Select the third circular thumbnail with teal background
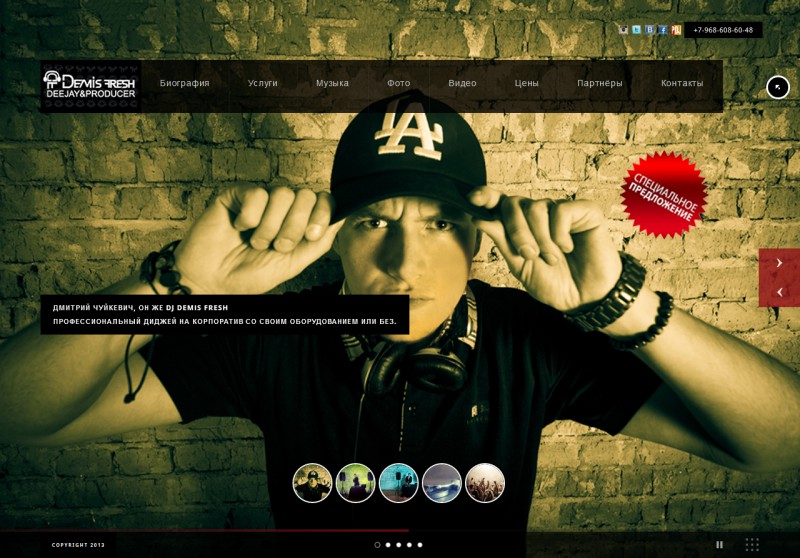The height and width of the screenshot is (558, 800). [398, 483]
